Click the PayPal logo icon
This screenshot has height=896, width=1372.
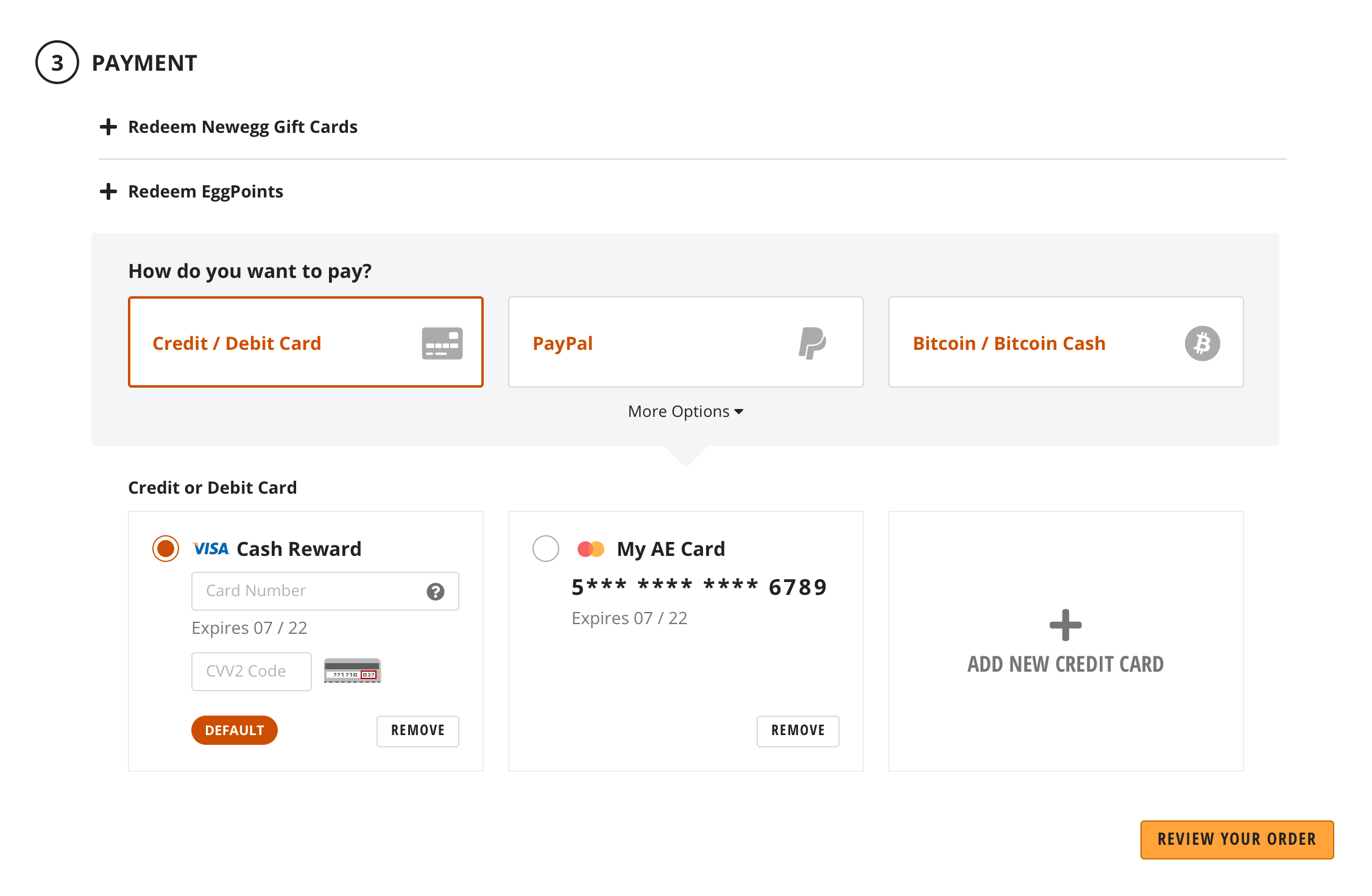[x=812, y=343]
